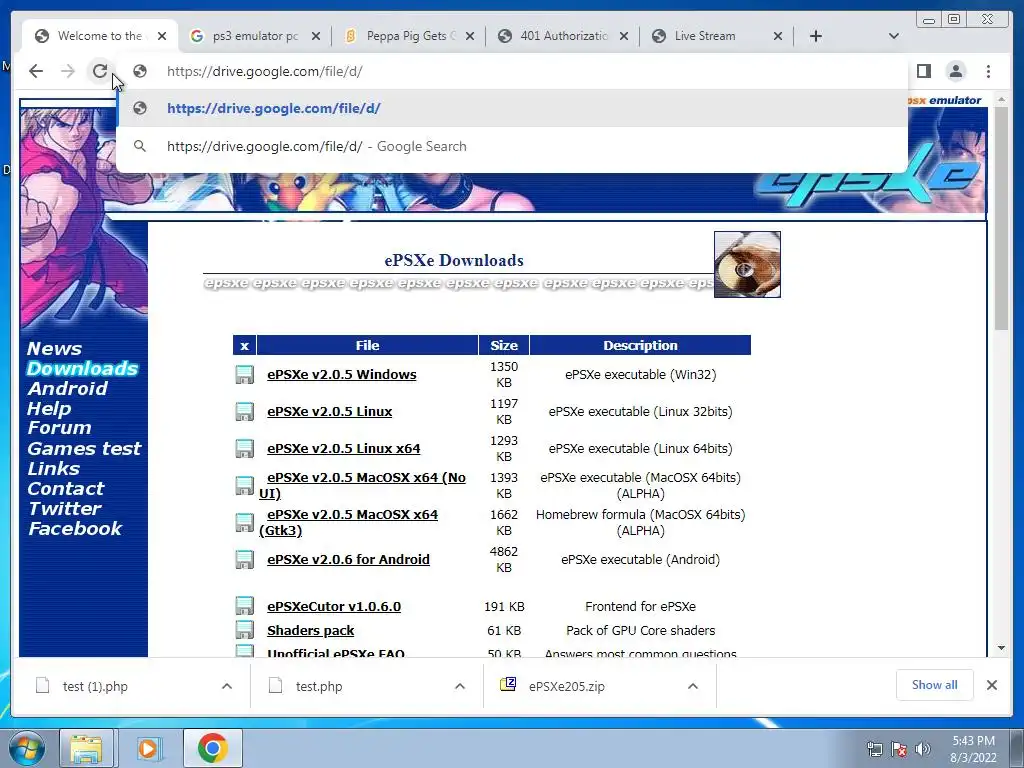Download ePSXe v2.0.5 Windows link
This screenshot has height=768, width=1024.
pos(342,374)
